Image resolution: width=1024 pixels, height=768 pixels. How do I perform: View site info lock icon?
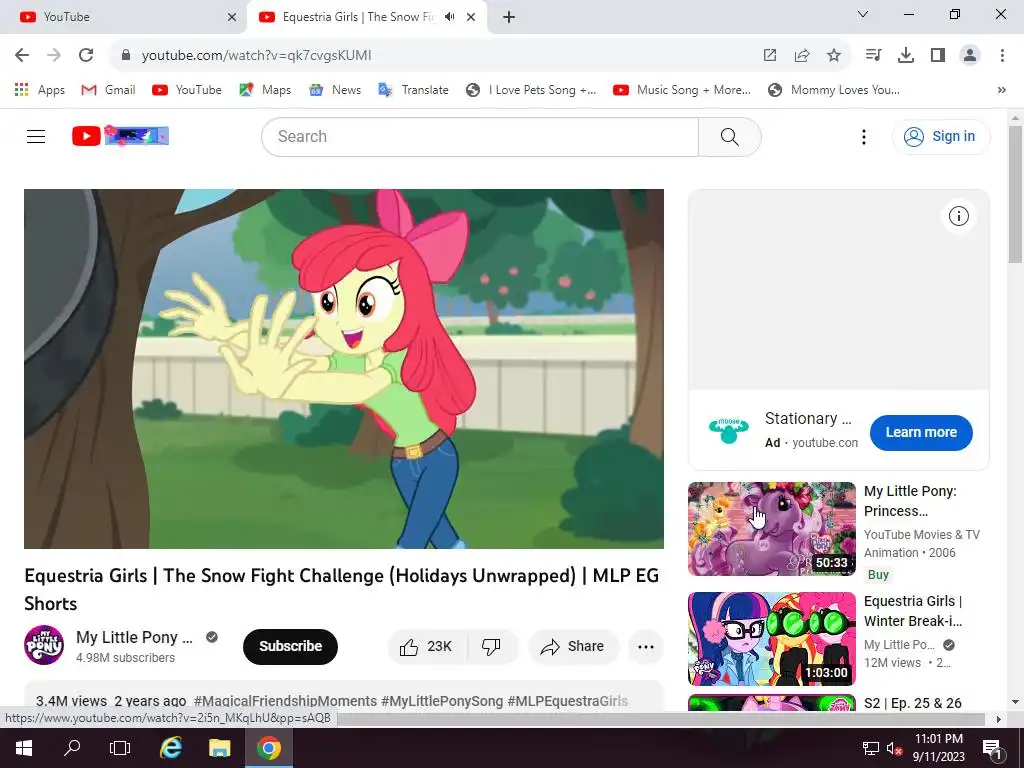click(126, 55)
